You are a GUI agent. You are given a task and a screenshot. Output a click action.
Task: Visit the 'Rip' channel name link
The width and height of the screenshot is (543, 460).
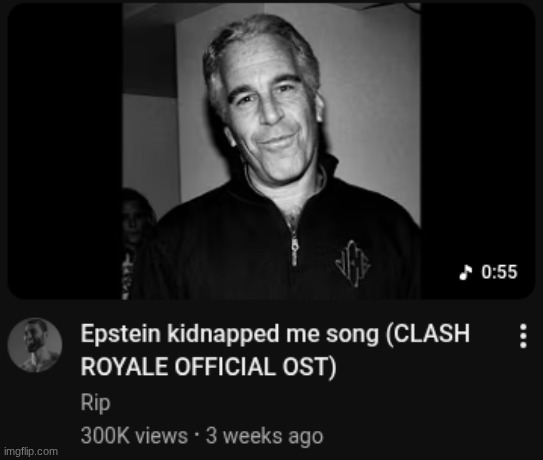click(x=95, y=403)
